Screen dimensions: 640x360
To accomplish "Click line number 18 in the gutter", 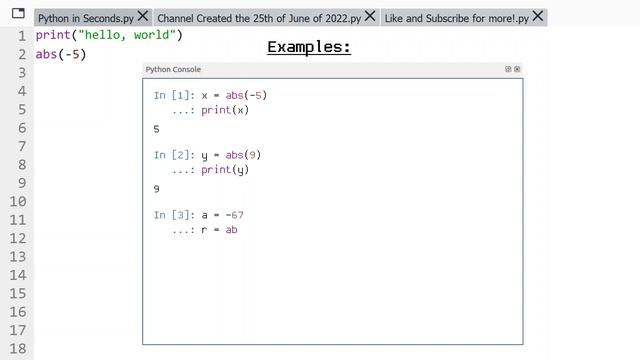I will click(18, 349).
